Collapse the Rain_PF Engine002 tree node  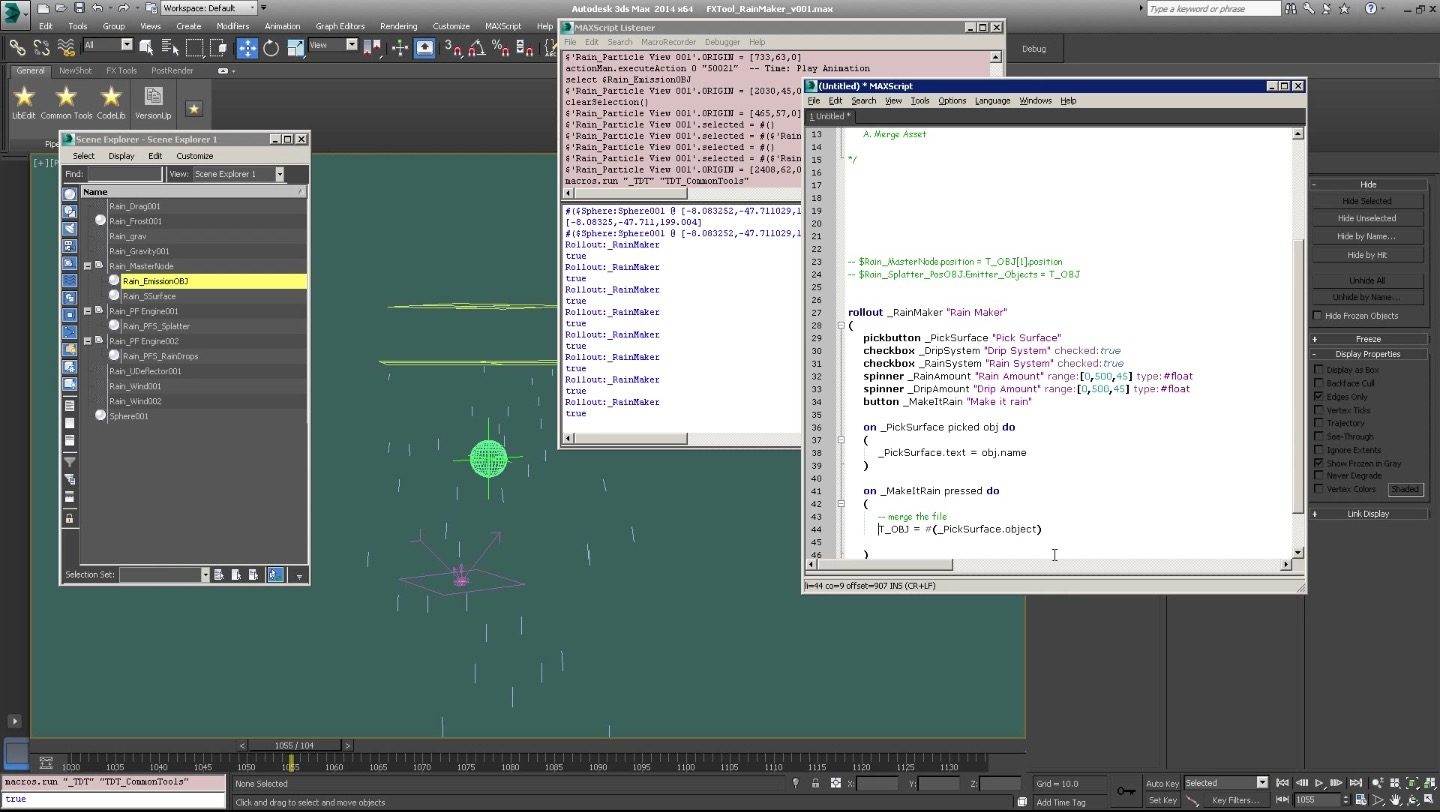87,341
